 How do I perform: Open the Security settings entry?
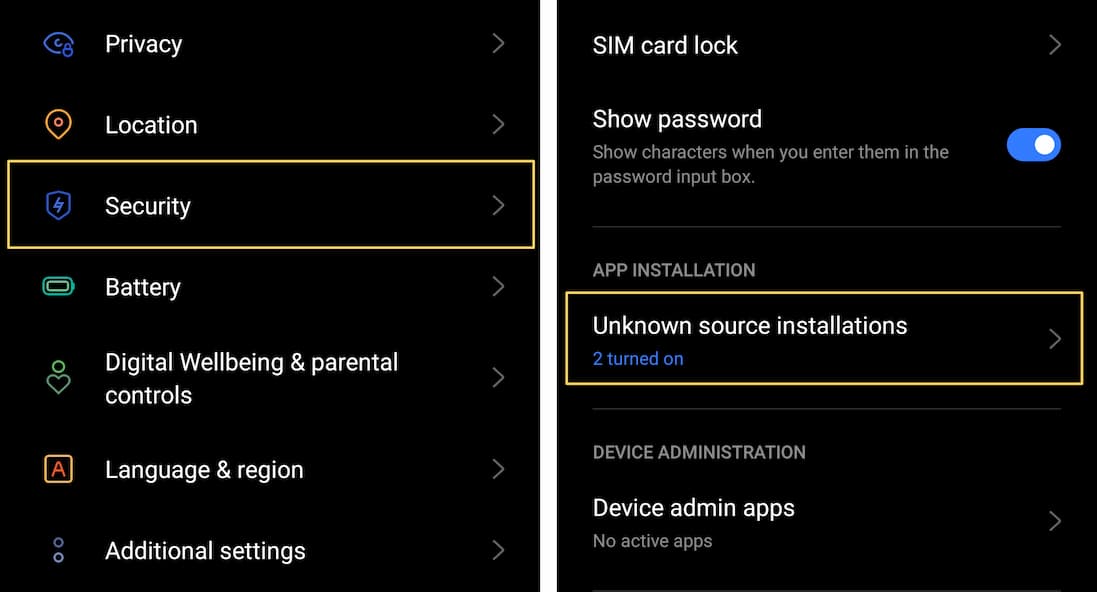pos(148,206)
